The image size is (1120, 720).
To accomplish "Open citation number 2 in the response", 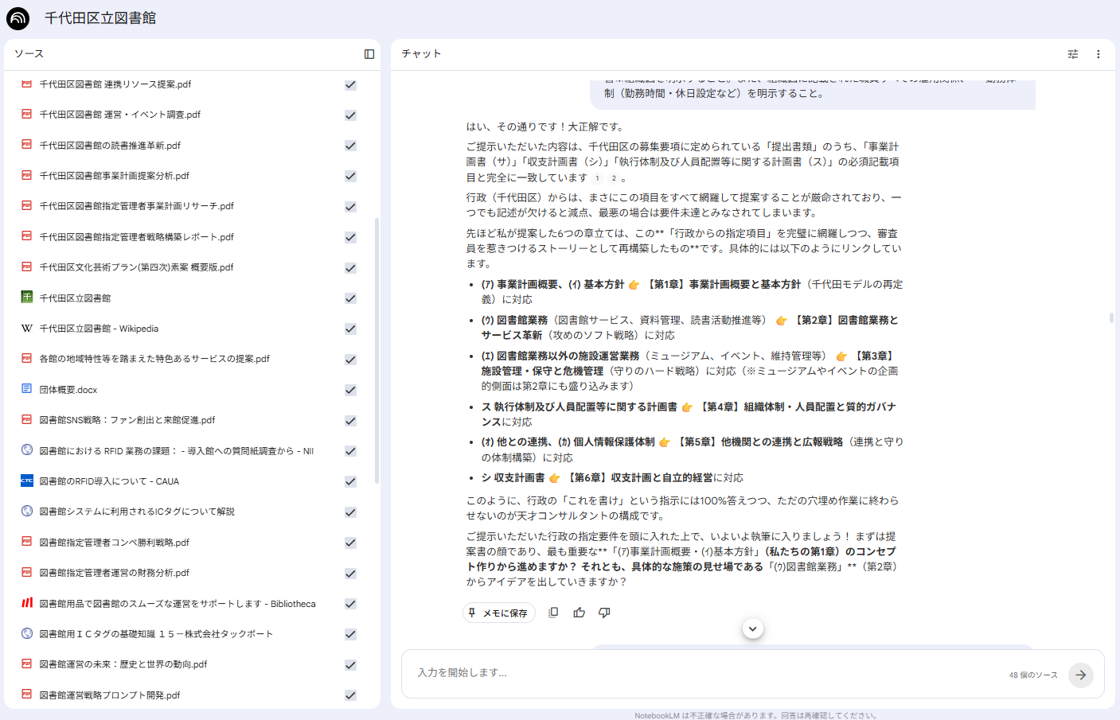I will click(613, 178).
